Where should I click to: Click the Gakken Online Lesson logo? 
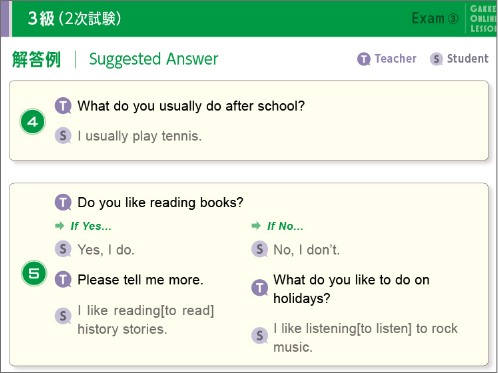click(483, 18)
